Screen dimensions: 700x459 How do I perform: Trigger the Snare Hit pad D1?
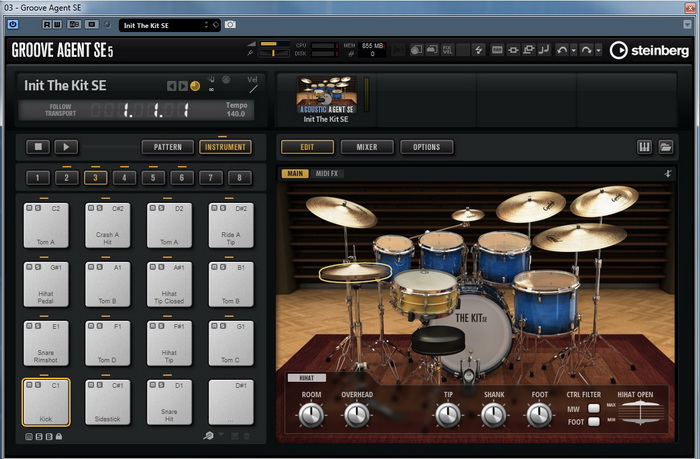coord(169,402)
